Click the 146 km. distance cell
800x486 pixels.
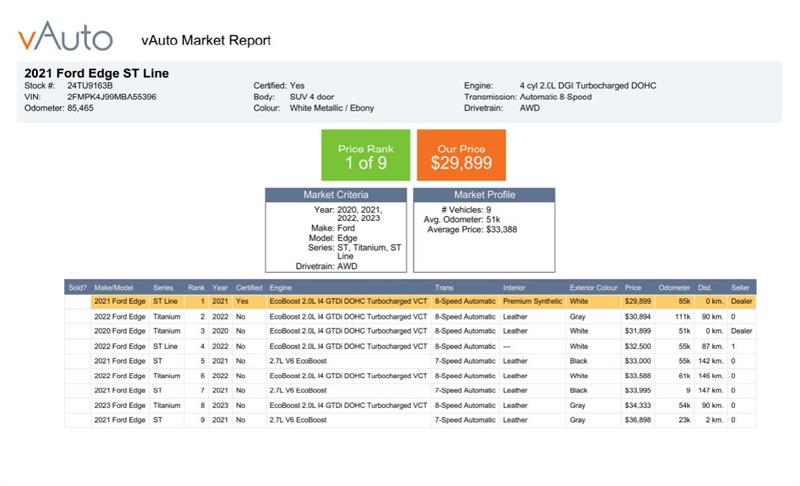[x=711, y=376]
